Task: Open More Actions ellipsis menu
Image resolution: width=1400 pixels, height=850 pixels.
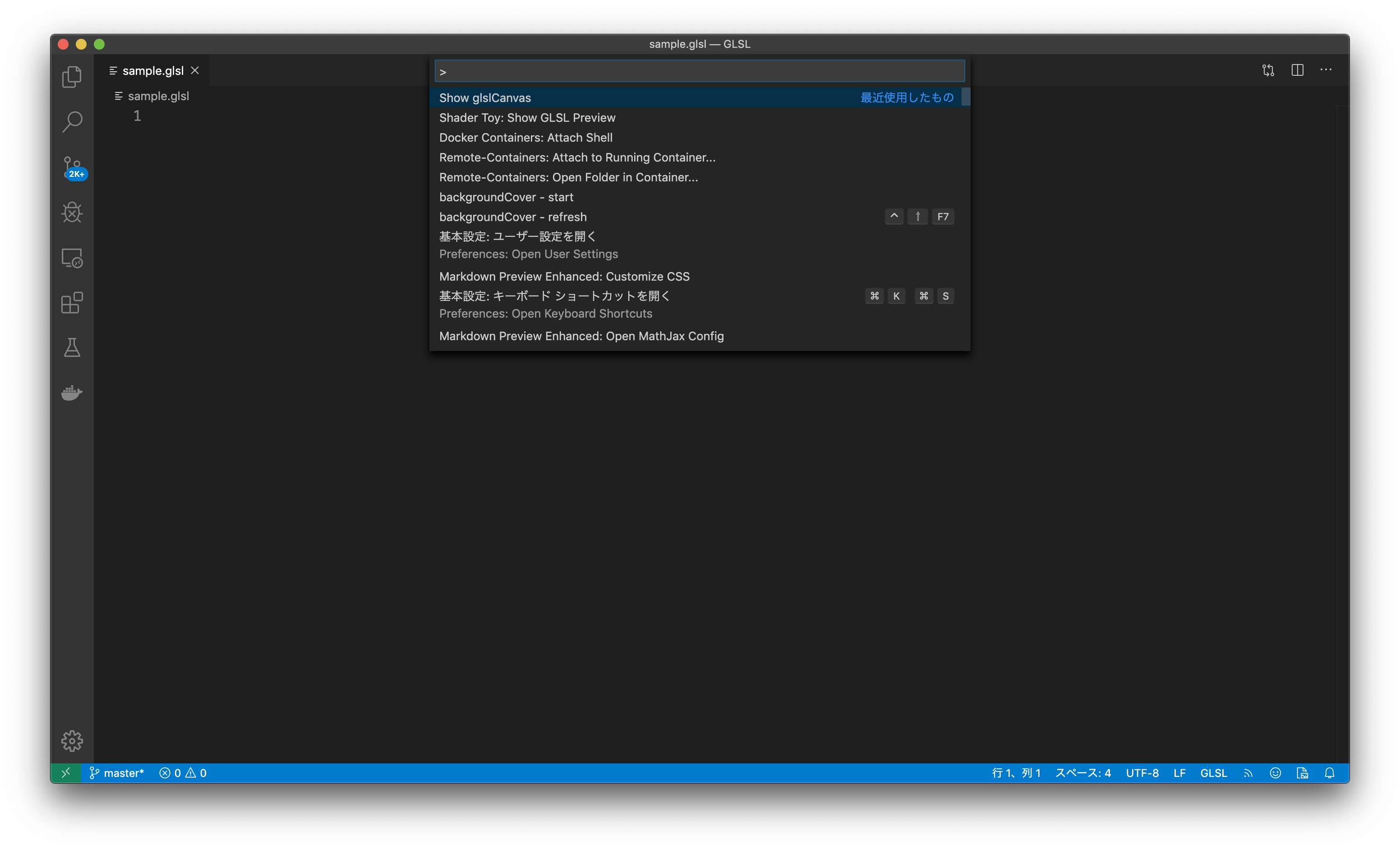Action: pos(1326,70)
